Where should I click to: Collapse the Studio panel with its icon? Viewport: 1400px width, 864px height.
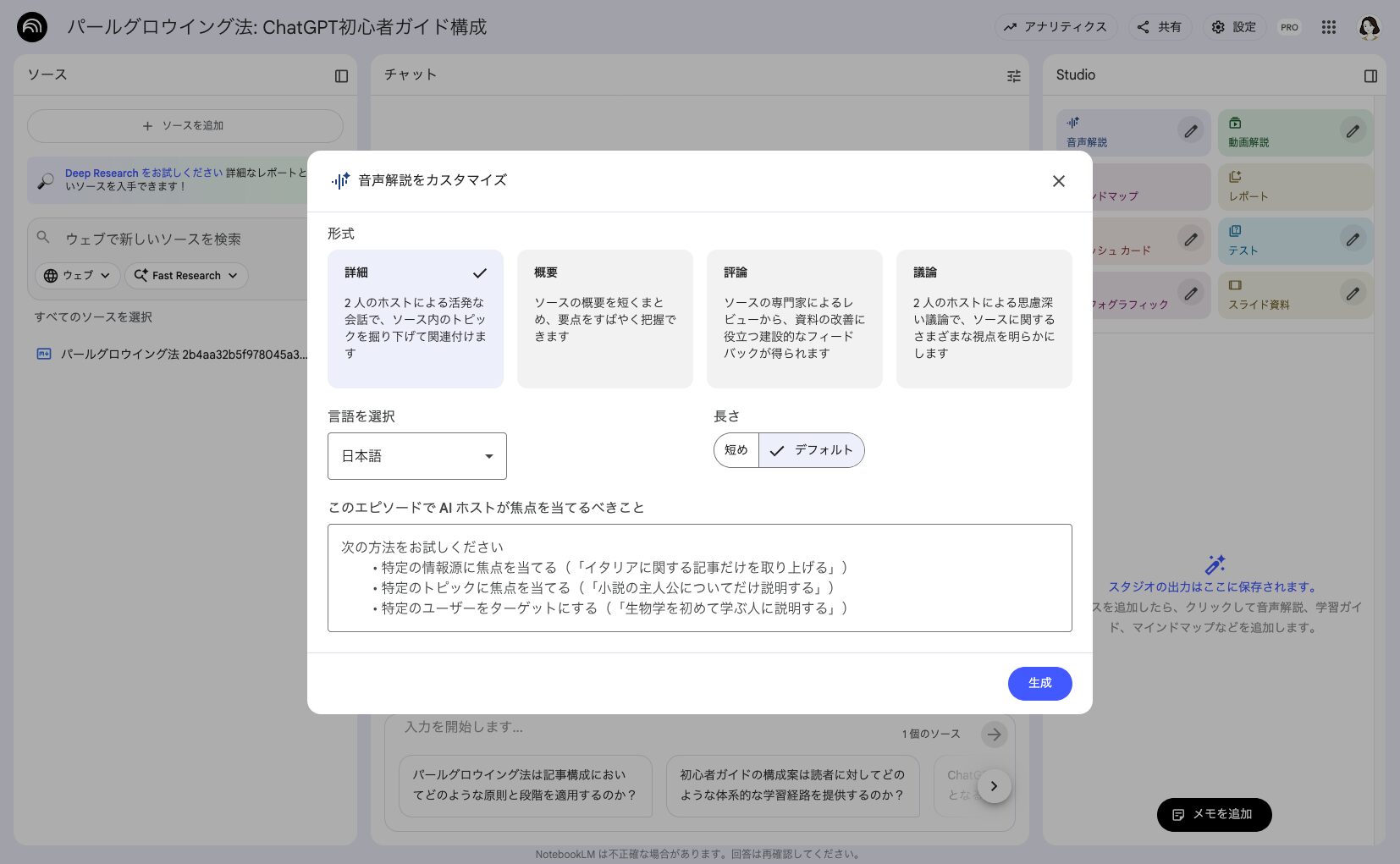pyautogui.click(x=1370, y=75)
